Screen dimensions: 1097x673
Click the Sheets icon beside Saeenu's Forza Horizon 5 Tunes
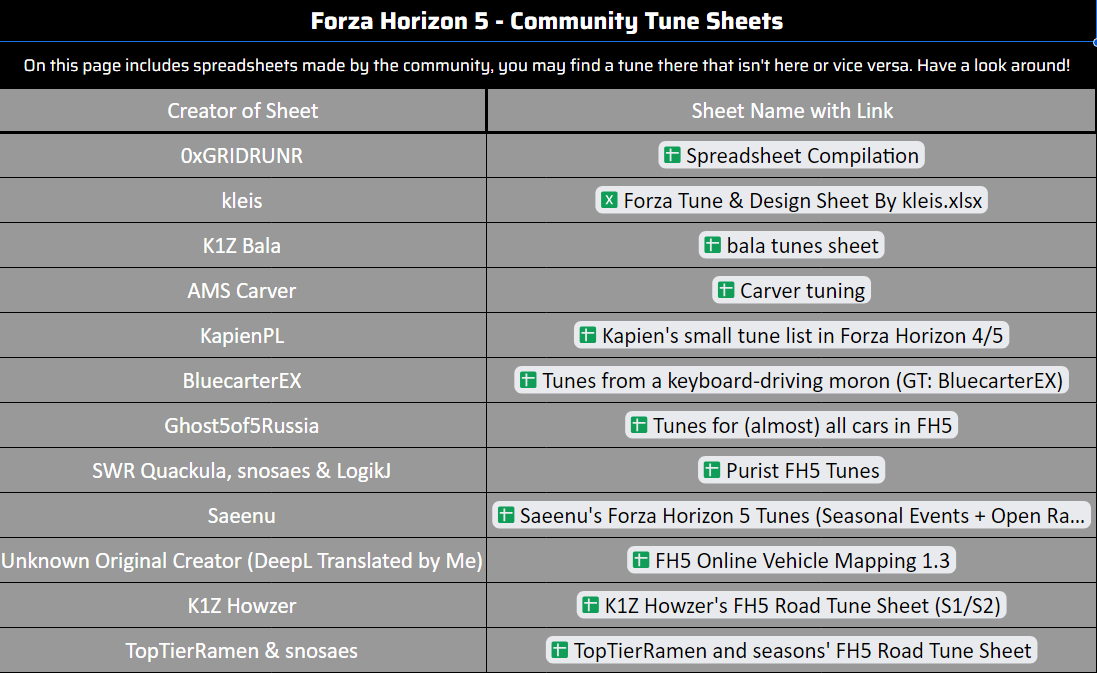(x=505, y=515)
